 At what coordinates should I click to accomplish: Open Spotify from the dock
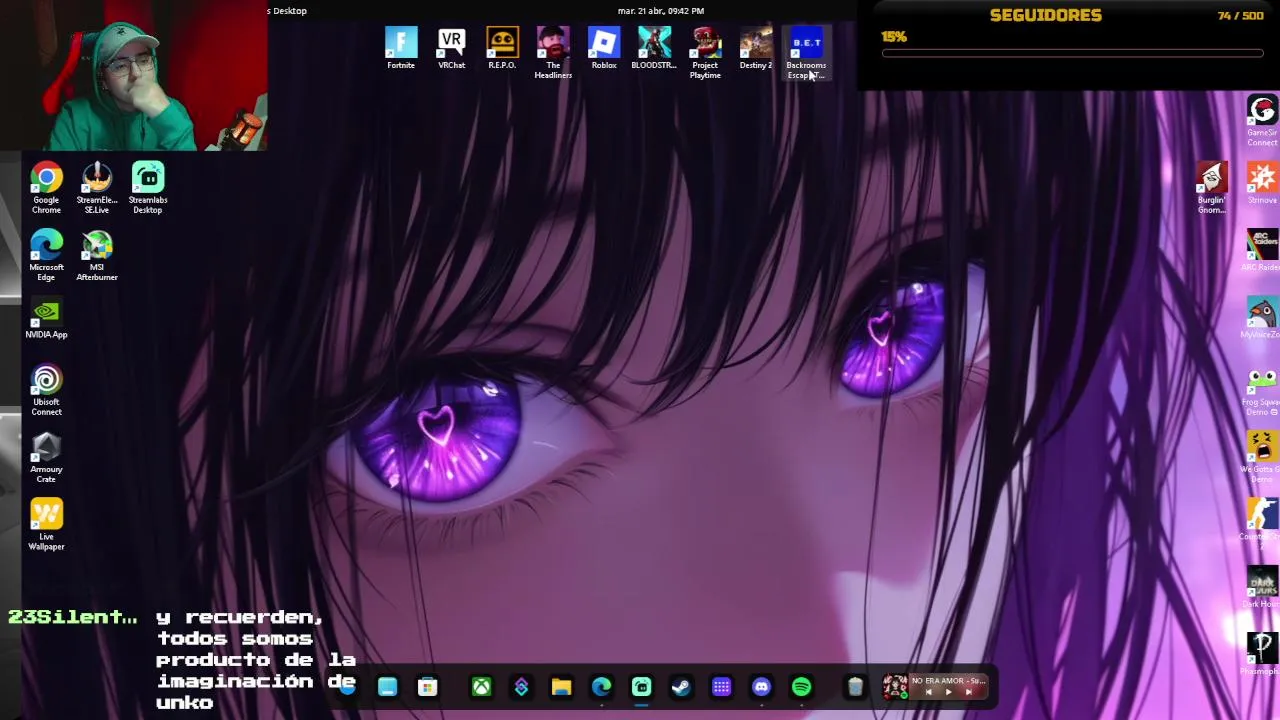tap(801, 687)
